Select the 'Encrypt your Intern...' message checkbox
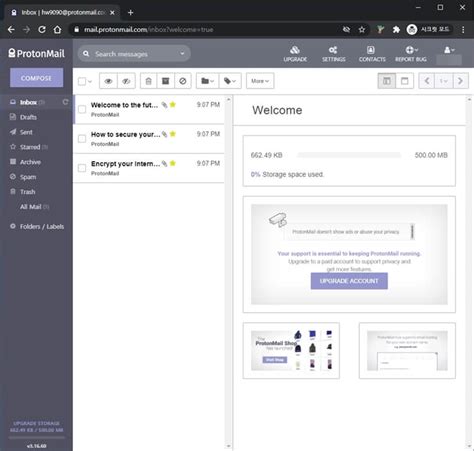 click(82, 168)
